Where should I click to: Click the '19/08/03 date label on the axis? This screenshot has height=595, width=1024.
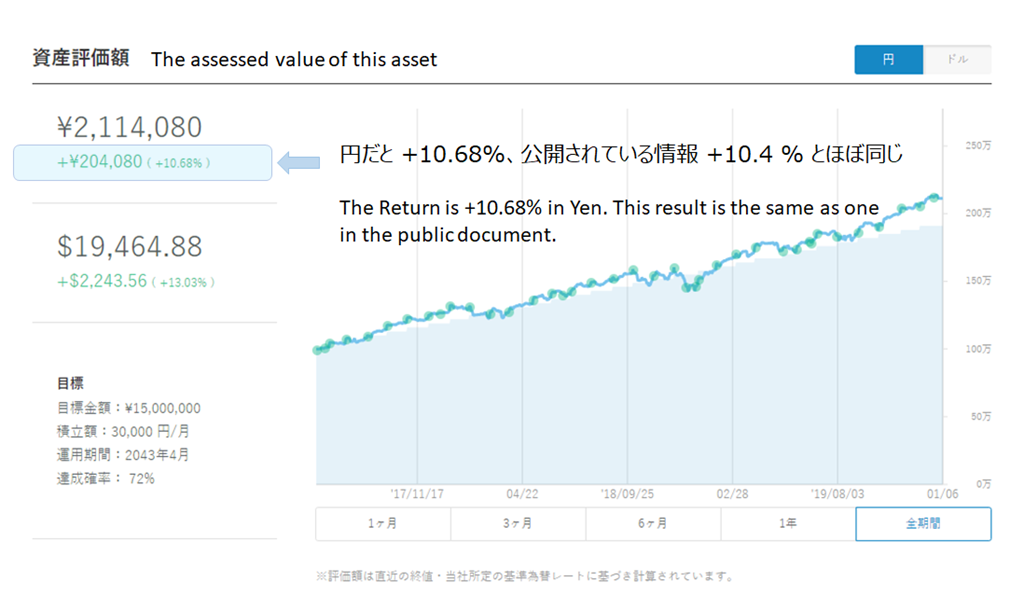click(837, 494)
